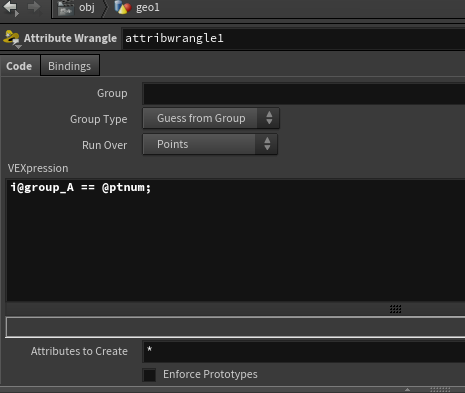Click the Group Type dropdown arrows

click(x=269, y=118)
